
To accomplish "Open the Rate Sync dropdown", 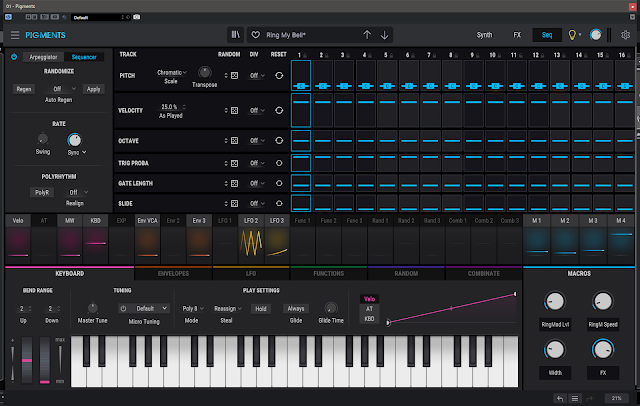I will [77, 153].
